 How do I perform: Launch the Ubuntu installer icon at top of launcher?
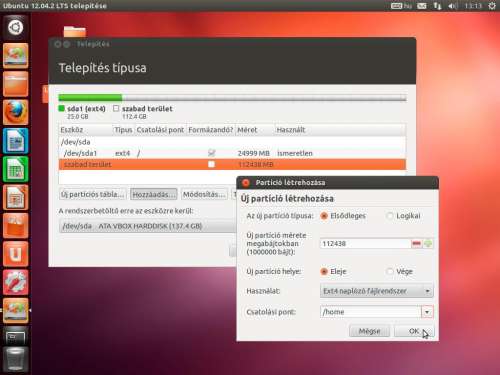tap(15, 56)
